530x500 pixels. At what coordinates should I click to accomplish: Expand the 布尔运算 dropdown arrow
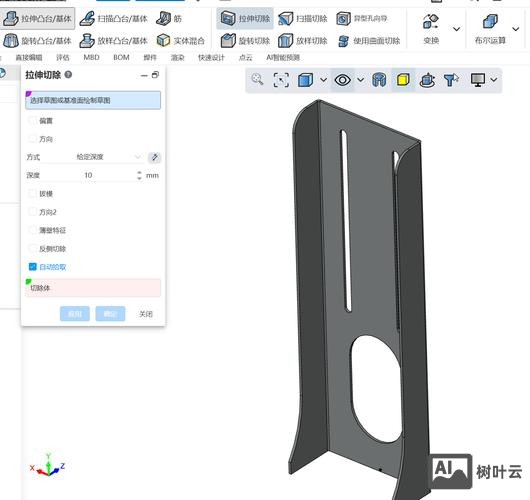click(515, 29)
